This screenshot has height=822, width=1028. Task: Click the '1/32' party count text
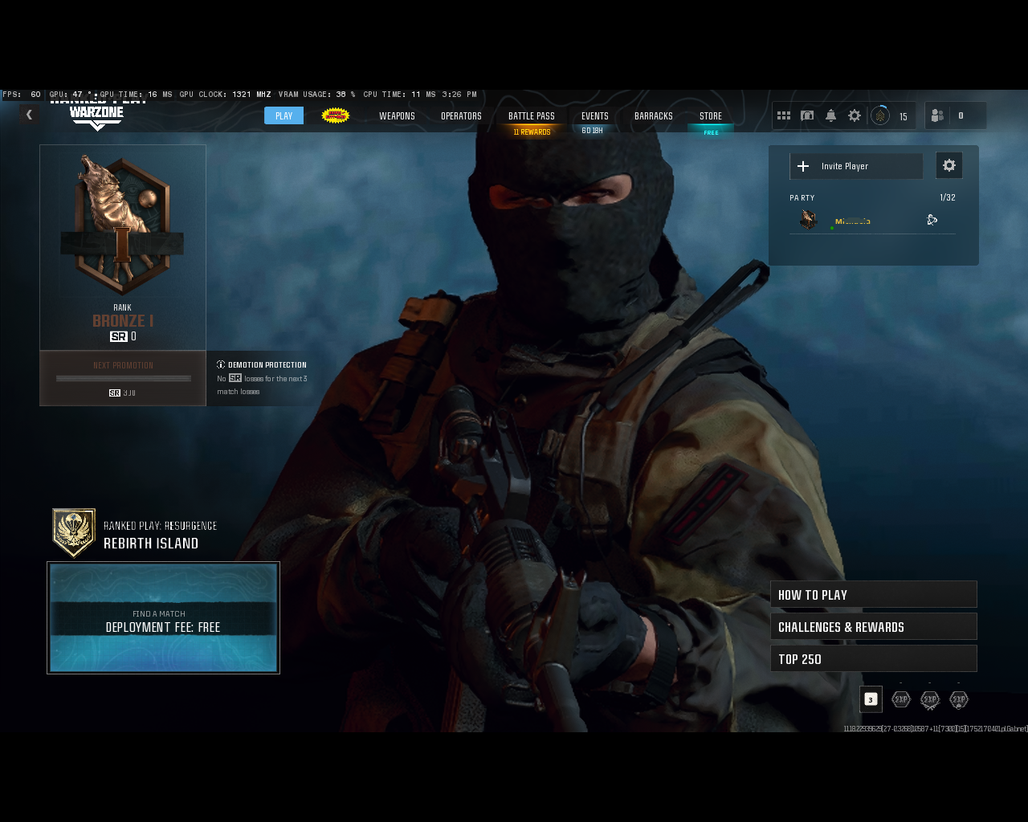[x=947, y=197]
